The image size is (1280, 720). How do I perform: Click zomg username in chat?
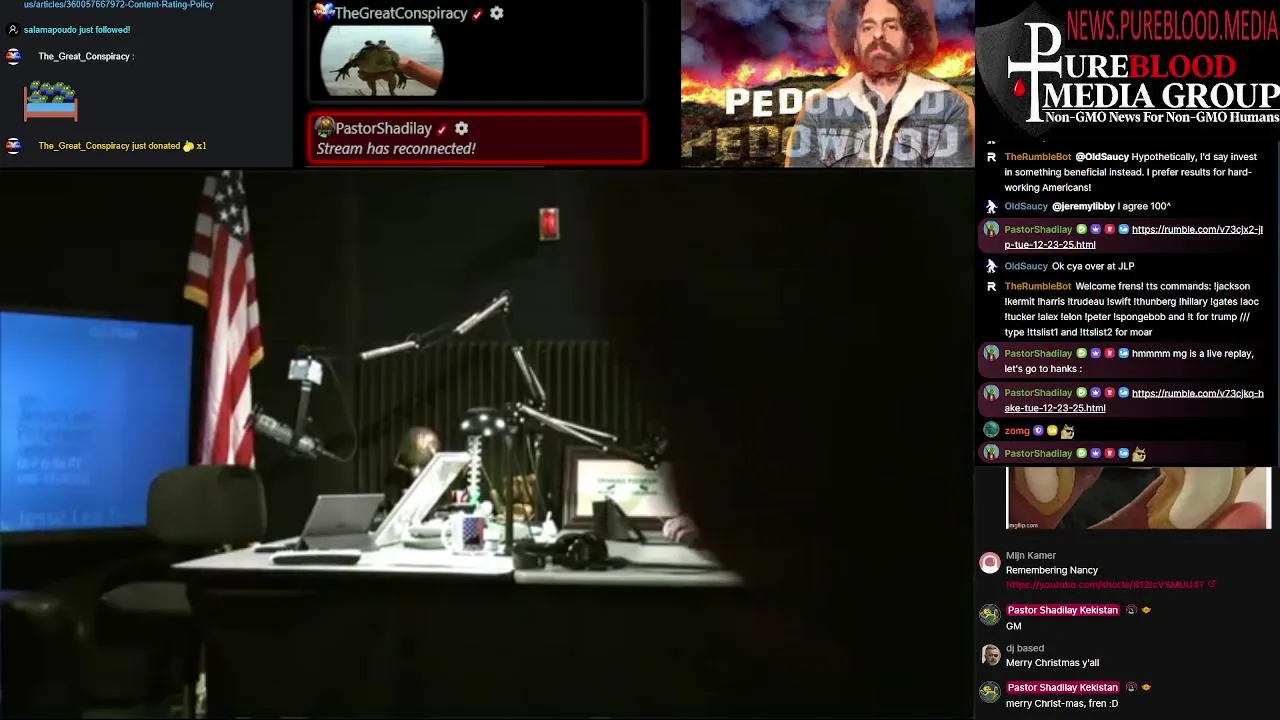click(x=1017, y=431)
